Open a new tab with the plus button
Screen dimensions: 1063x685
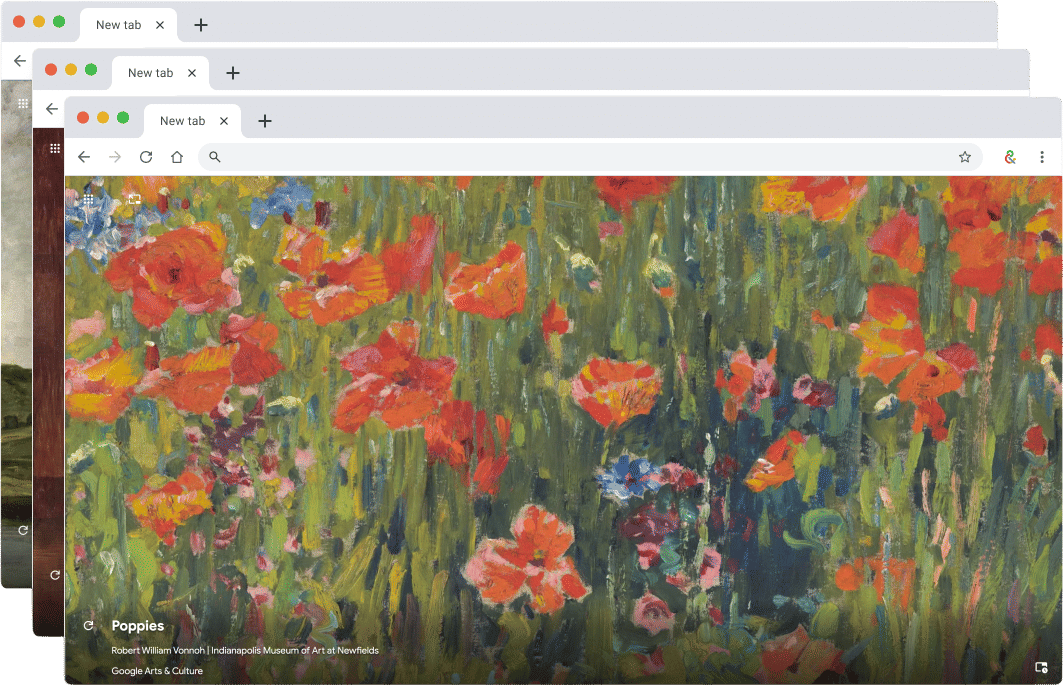pyautogui.click(x=264, y=120)
